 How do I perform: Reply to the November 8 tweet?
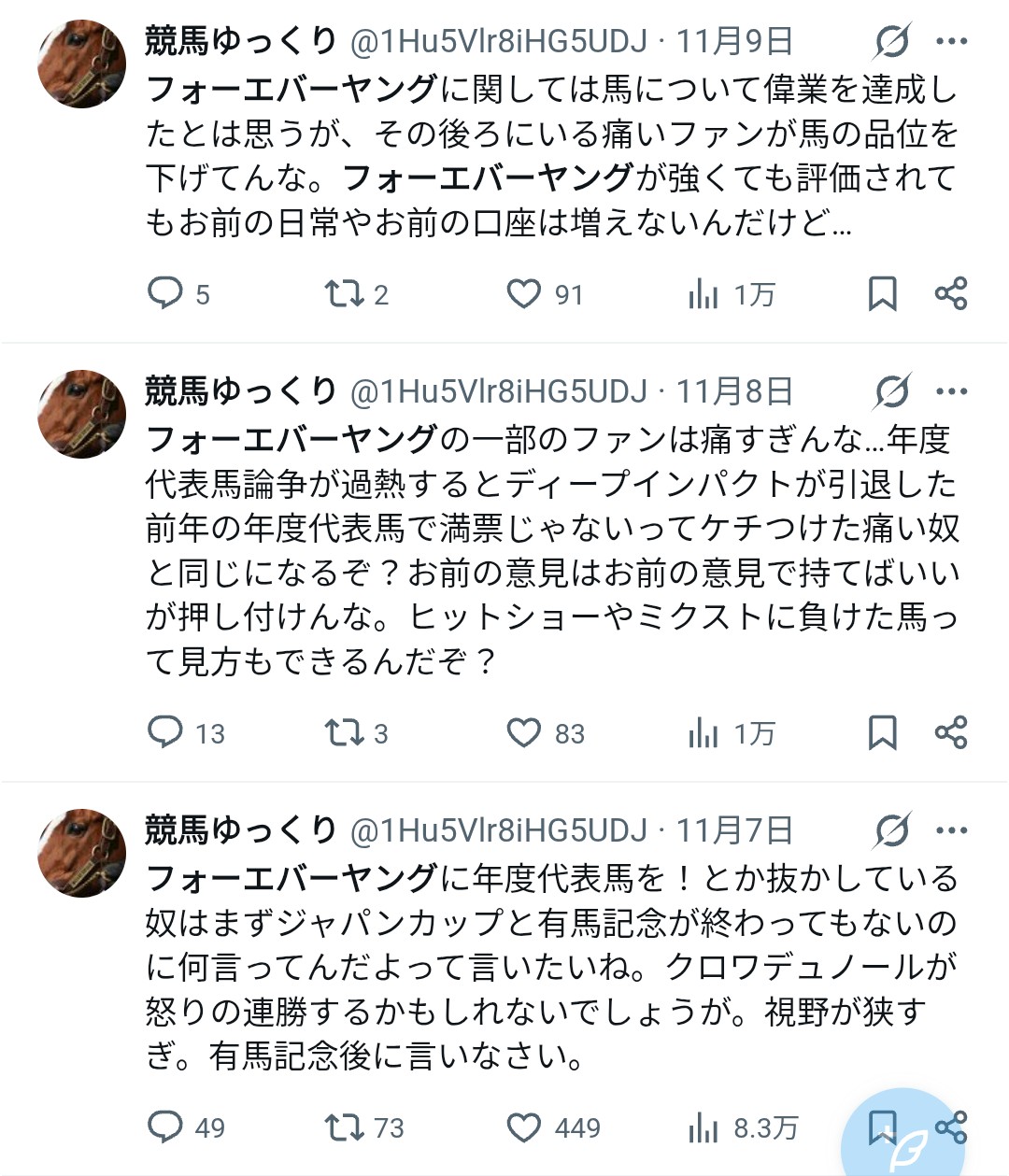pyautogui.click(x=166, y=732)
